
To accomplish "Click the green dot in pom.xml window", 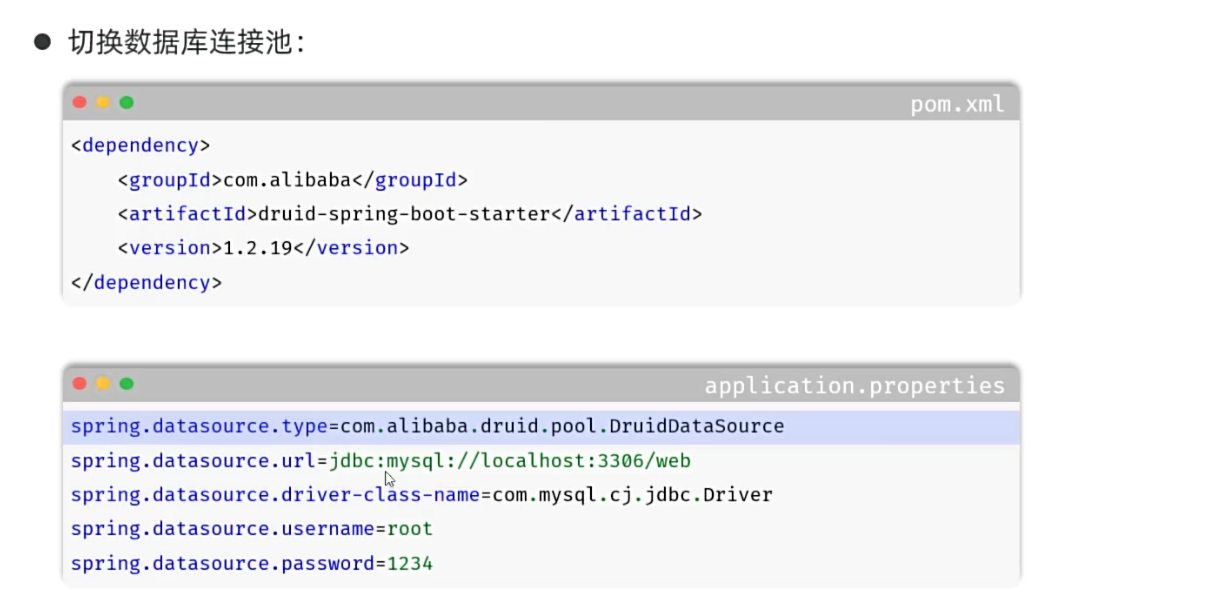I will pos(126,103).
